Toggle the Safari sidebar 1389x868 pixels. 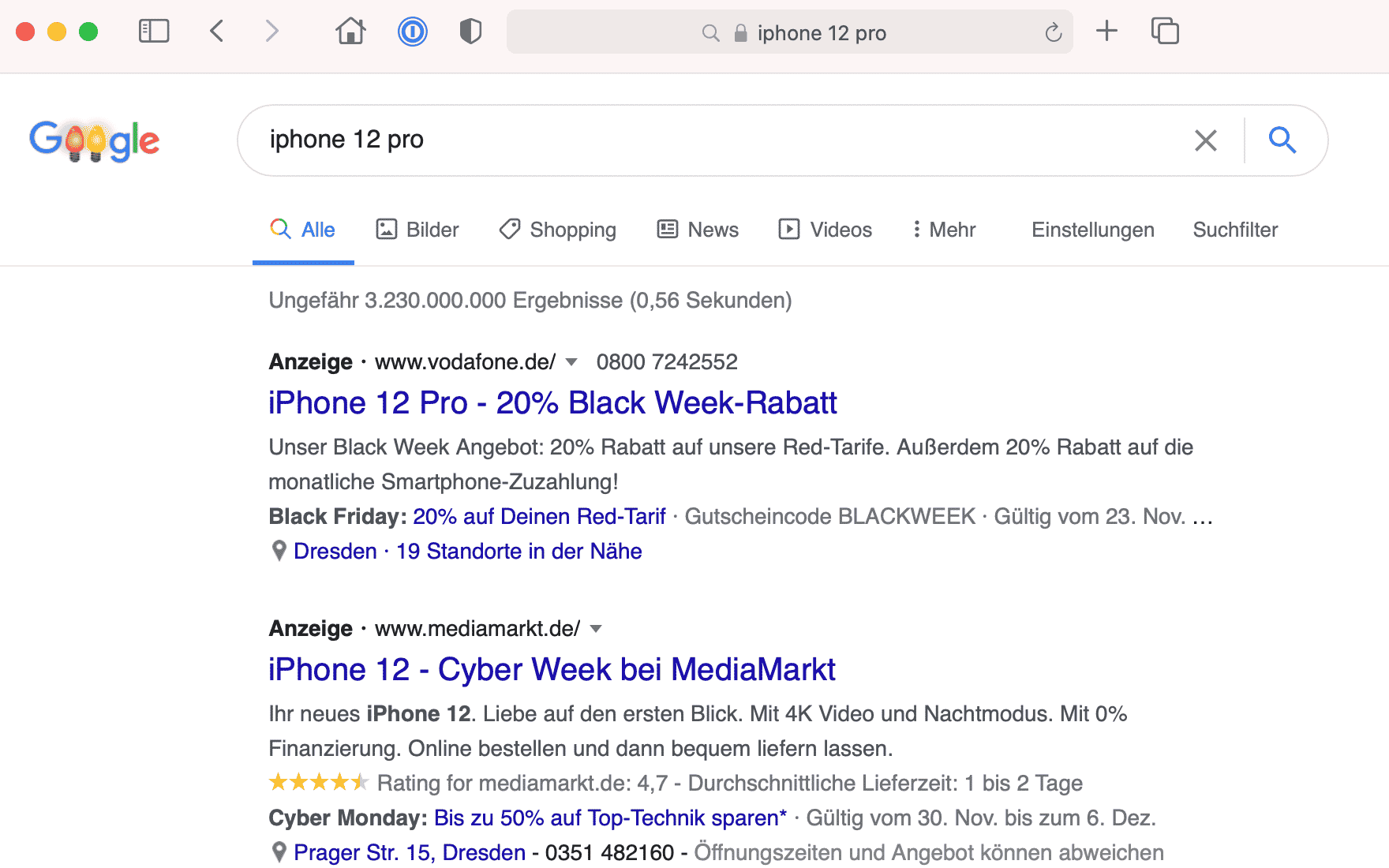(154, 32)
